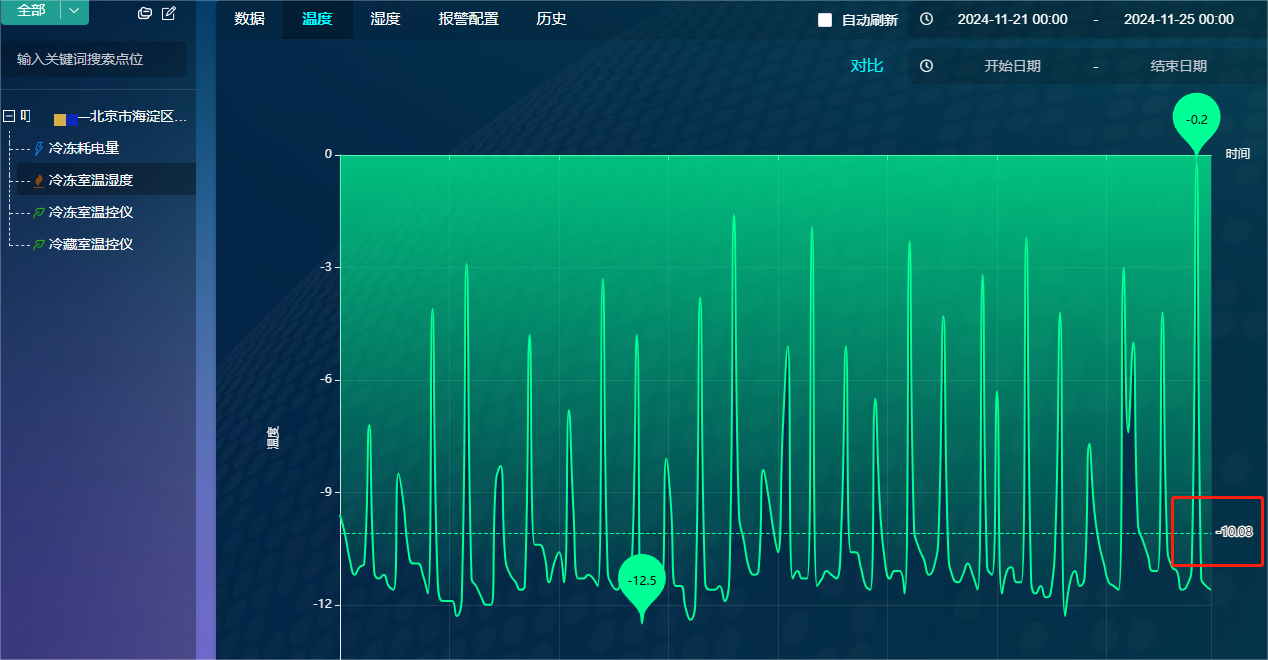Click the green leaf icon beside 冷冻室温控仪
The width and height of the screenshot is (1268, 660).
coord(39,212)
